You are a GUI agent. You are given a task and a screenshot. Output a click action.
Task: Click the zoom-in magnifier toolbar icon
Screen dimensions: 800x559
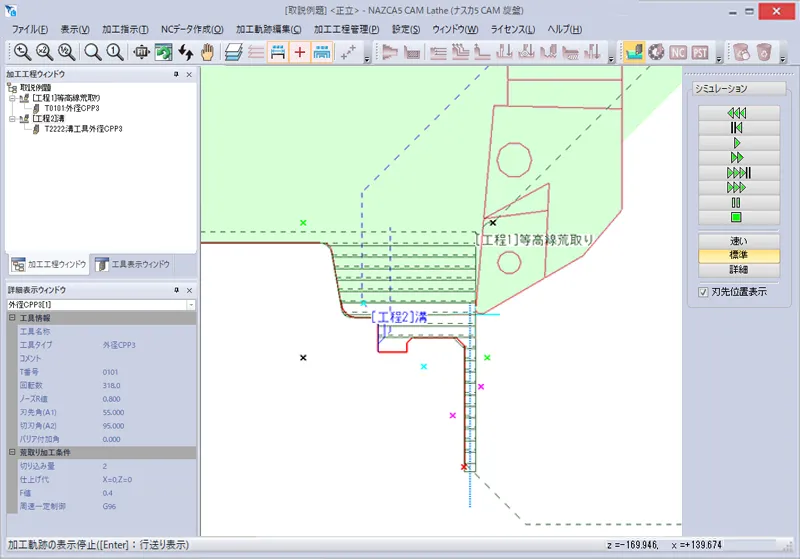[x=21, y=52]
